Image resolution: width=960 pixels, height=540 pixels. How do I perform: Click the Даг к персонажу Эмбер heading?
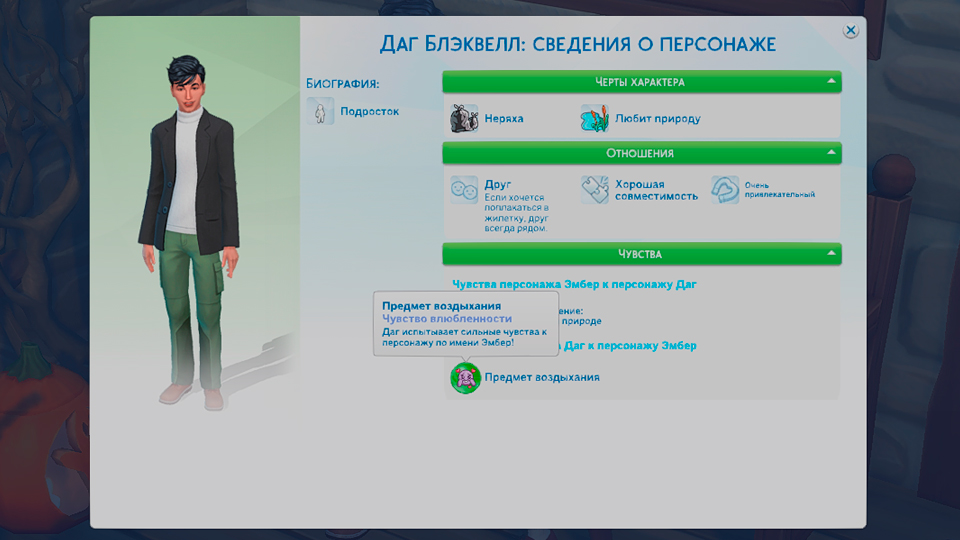point(629,345)
